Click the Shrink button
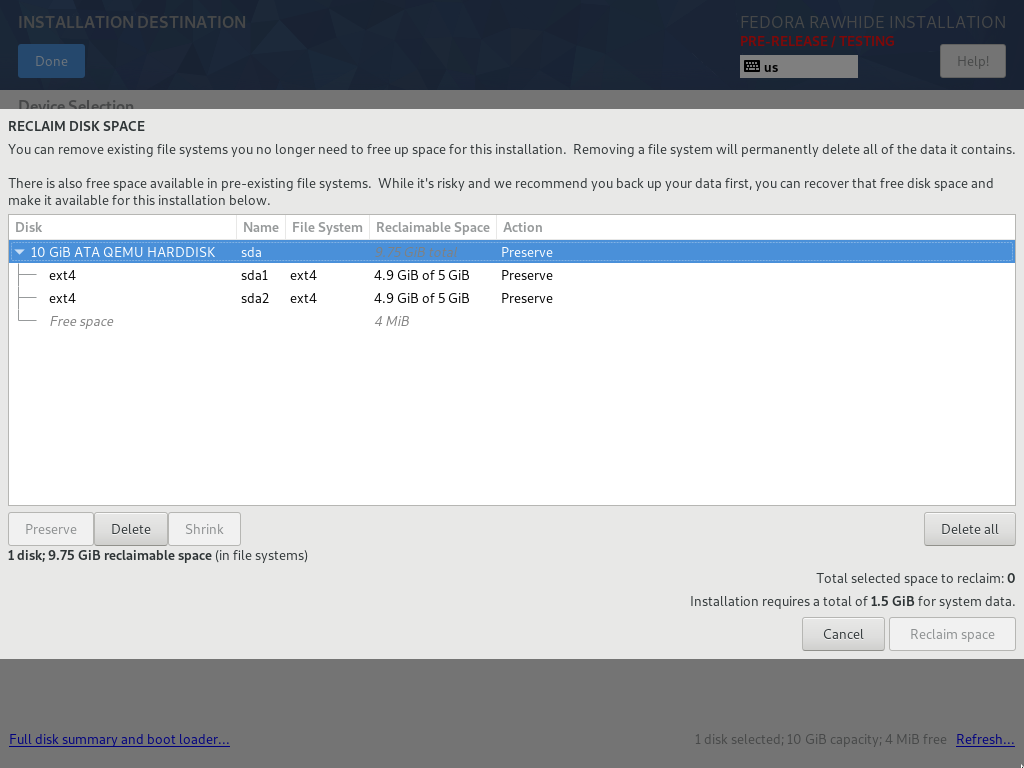This screenshot has width=1024, height=768. pos(204,529)
